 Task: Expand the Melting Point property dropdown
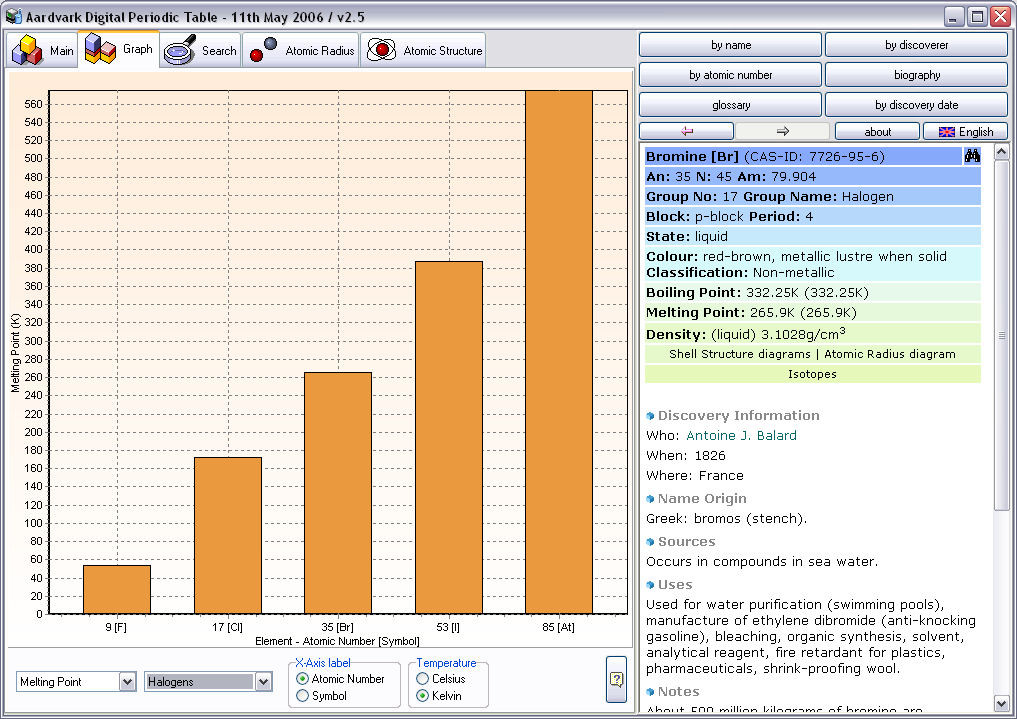click(128, 681)
